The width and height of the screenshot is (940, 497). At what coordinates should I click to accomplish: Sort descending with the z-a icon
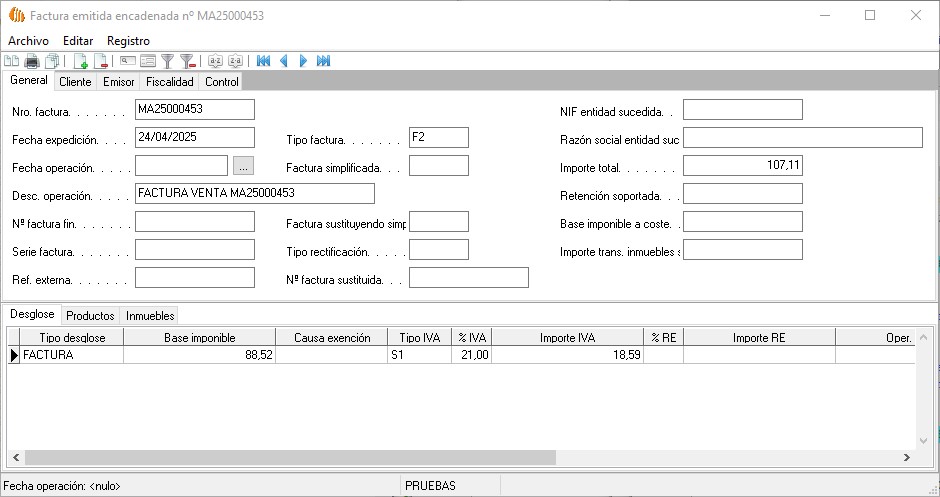pyautogui.click(x=235, y=61)
